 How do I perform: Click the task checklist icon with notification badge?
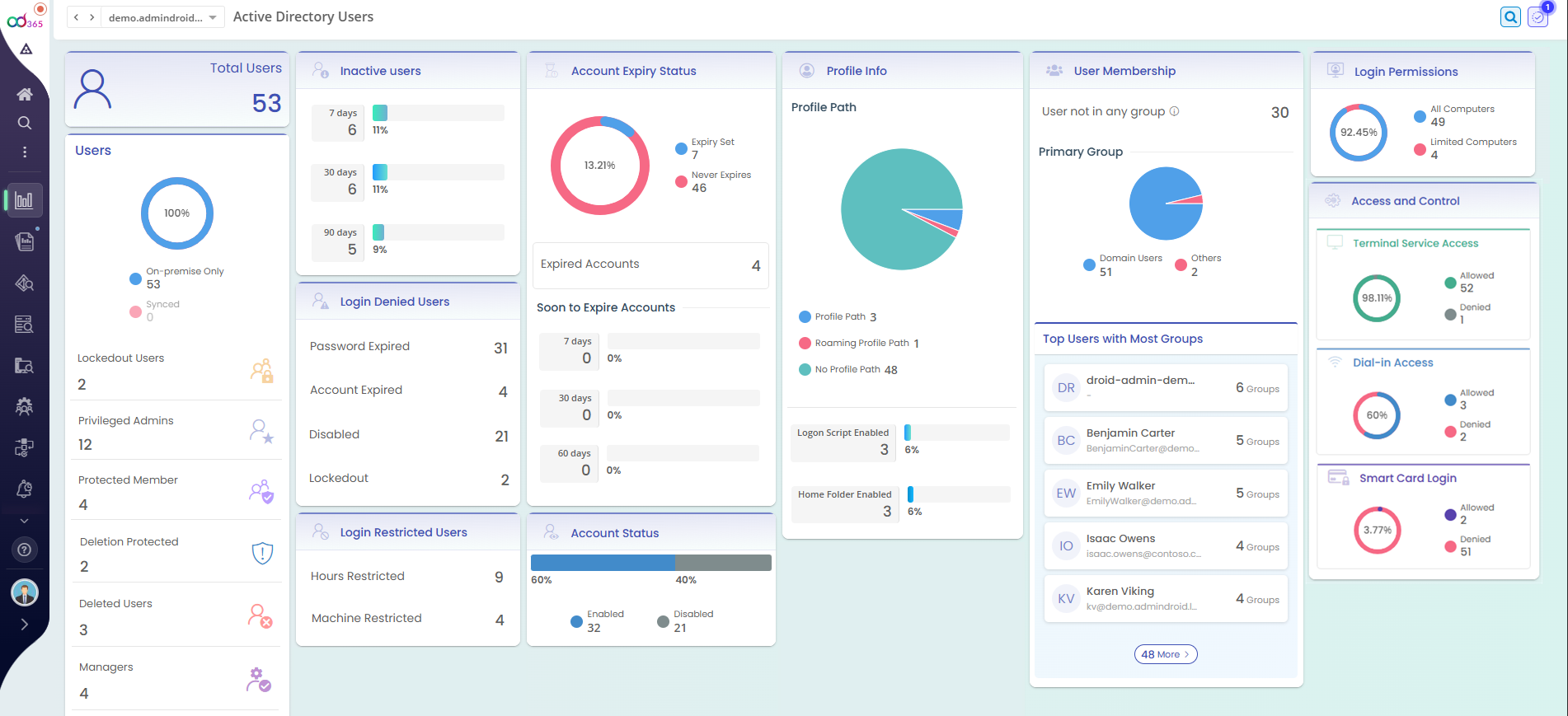tap(1538, 17)
